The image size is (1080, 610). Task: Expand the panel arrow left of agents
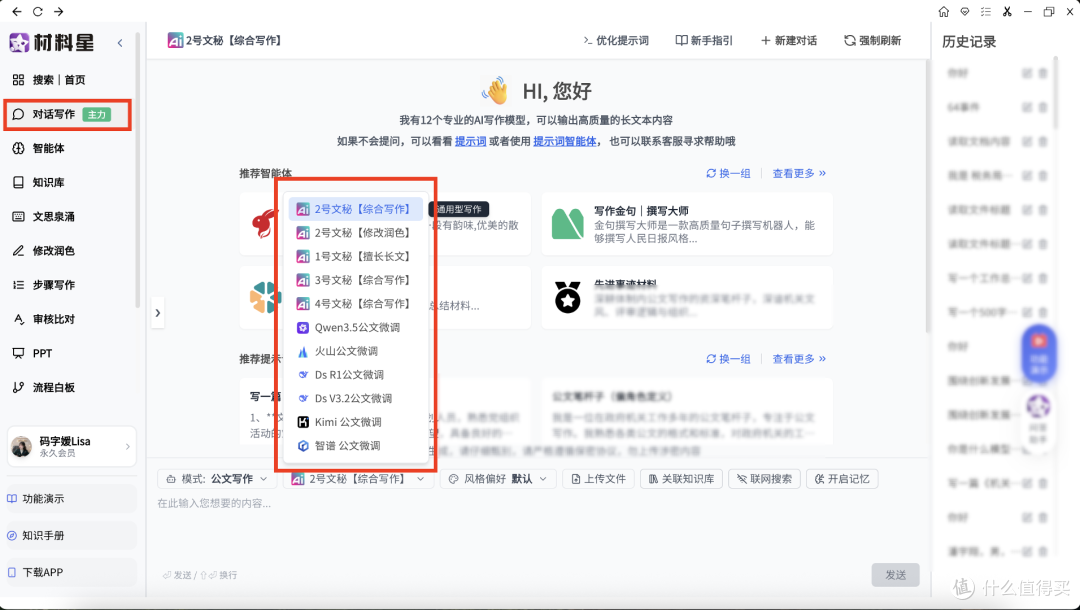[x=158, y=313]
